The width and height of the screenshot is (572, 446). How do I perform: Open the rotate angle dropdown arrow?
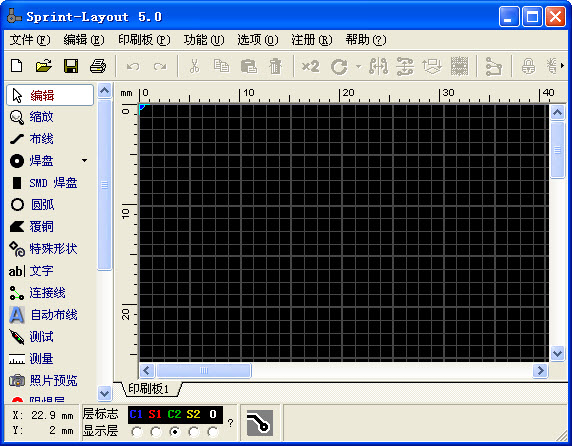[359, 66]
